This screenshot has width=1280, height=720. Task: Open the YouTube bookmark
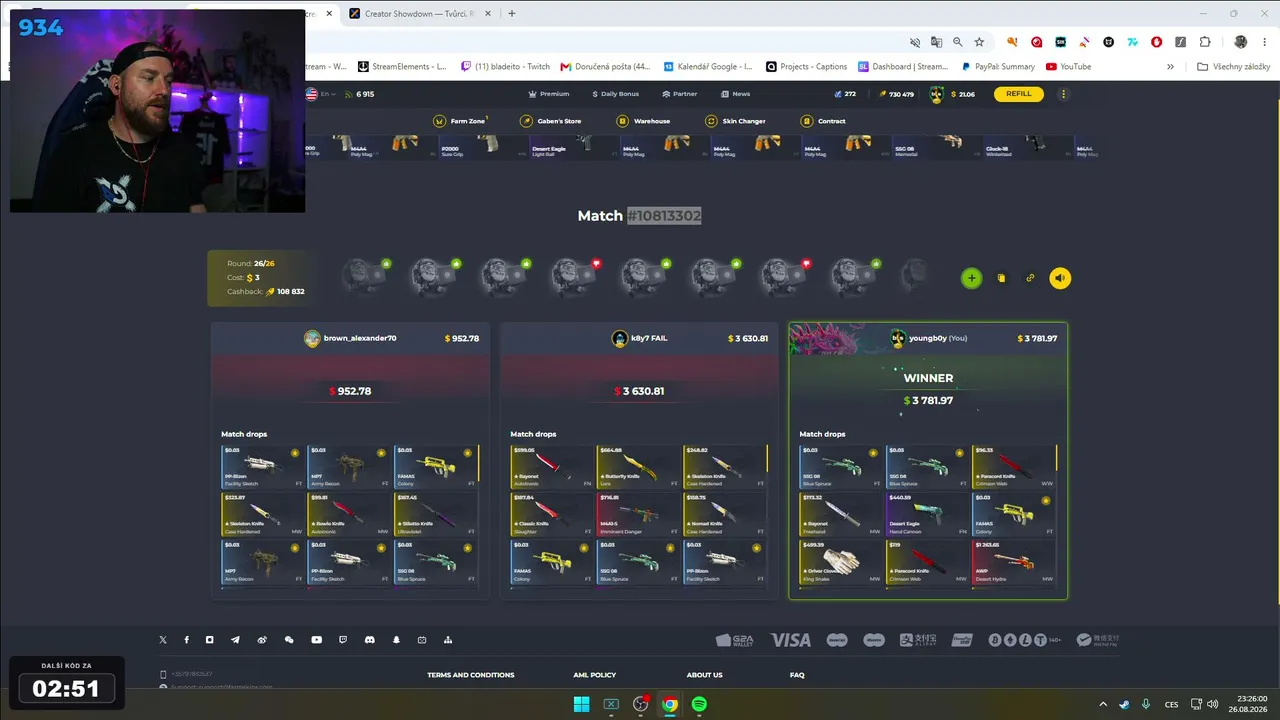(x=1068, y=67)
